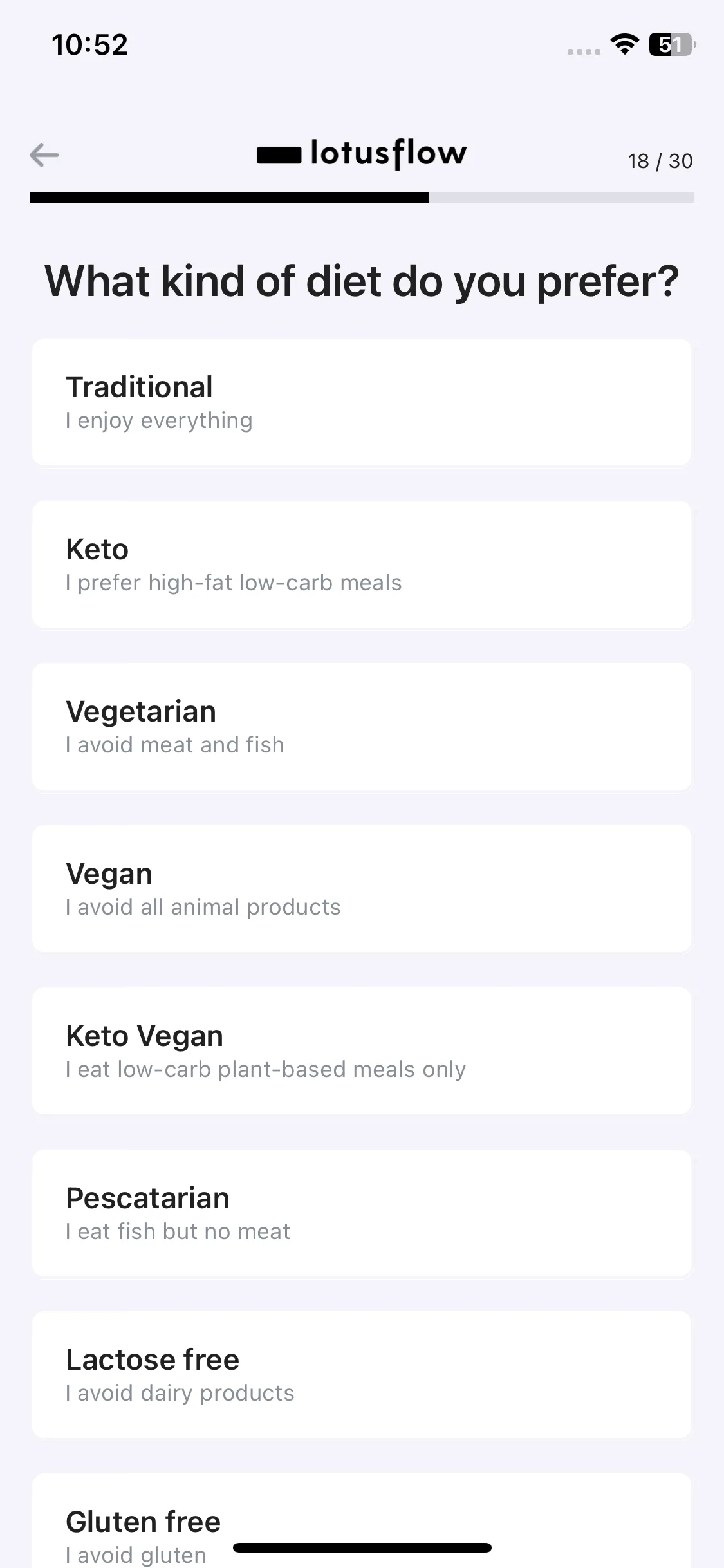Click the quiz progress bar
This screenshot has height=1568, width=724.
pos(362,197)
